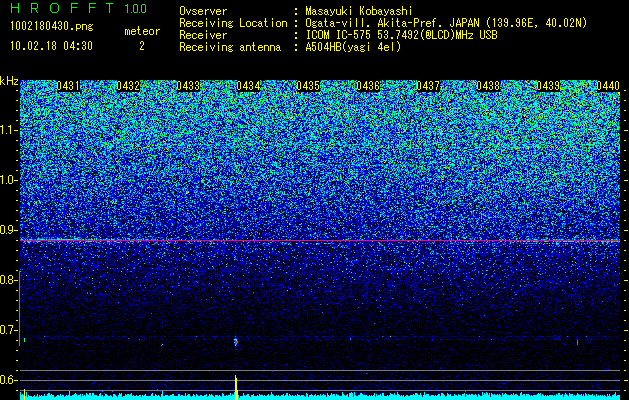Image resolution: width=629 pixels, height=400 pixels.
Task: Click the tall yellow power spike near 0434
Action: (236, 387)
